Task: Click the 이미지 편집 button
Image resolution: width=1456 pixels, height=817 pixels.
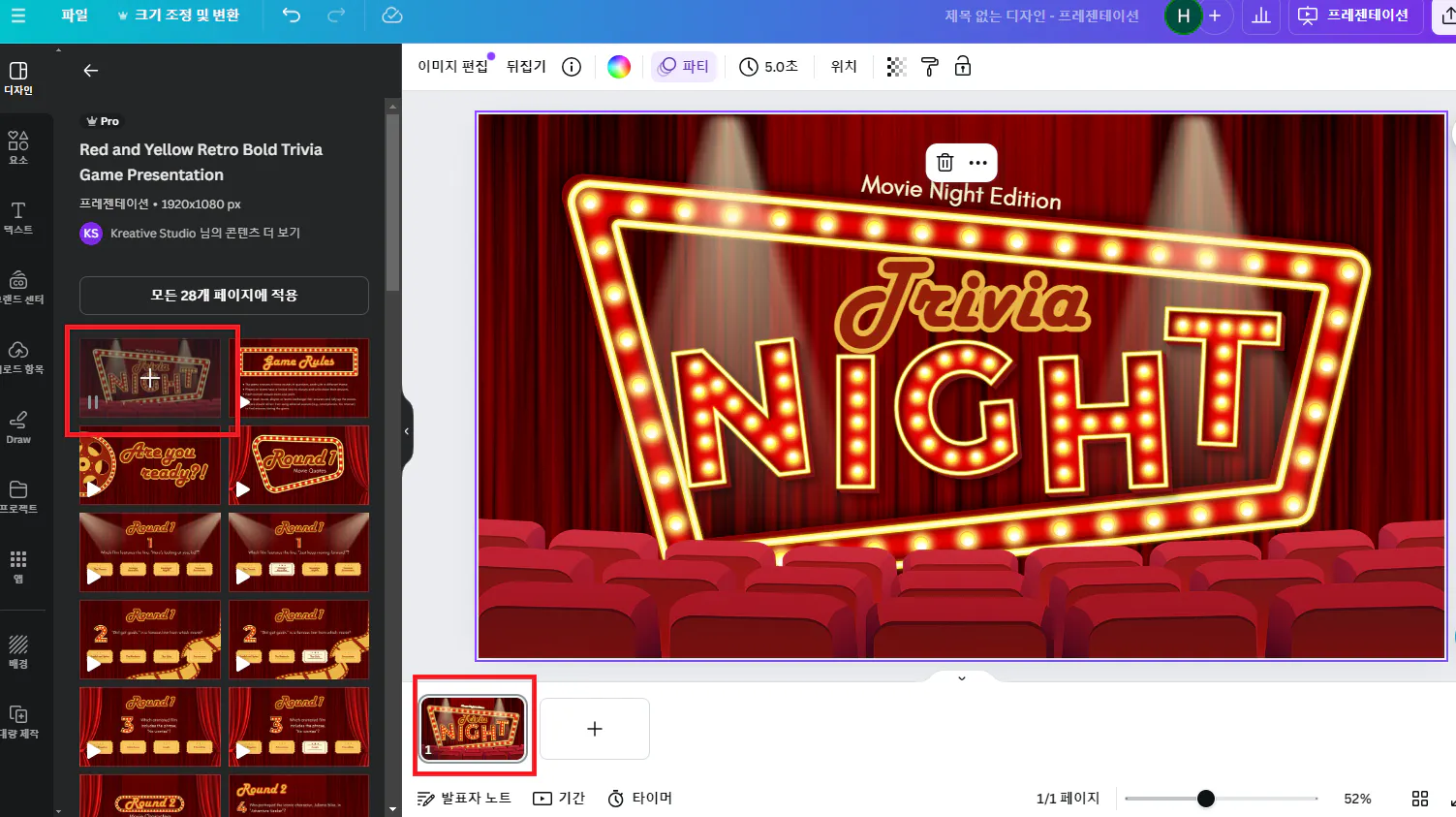Action: pos(452,67)
